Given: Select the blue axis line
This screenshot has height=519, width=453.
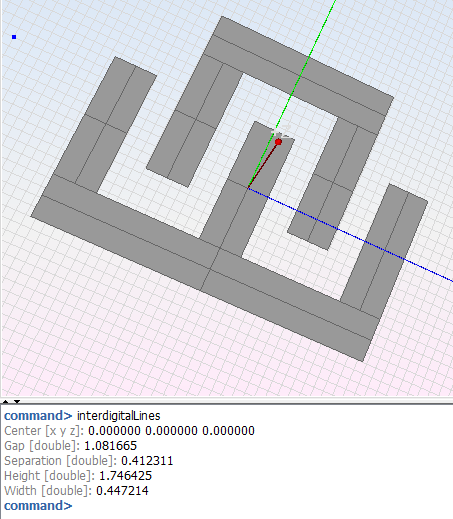Looking at the screenshot, I should click(350, 235).
